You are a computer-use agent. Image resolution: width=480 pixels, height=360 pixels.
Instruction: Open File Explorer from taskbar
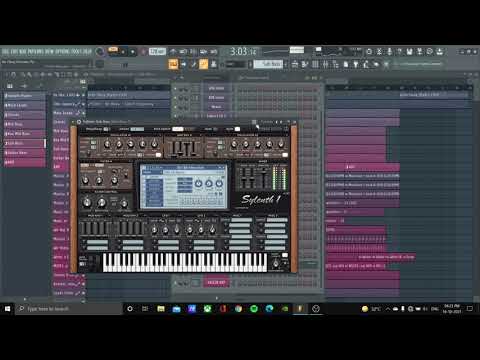pos(161,309)
